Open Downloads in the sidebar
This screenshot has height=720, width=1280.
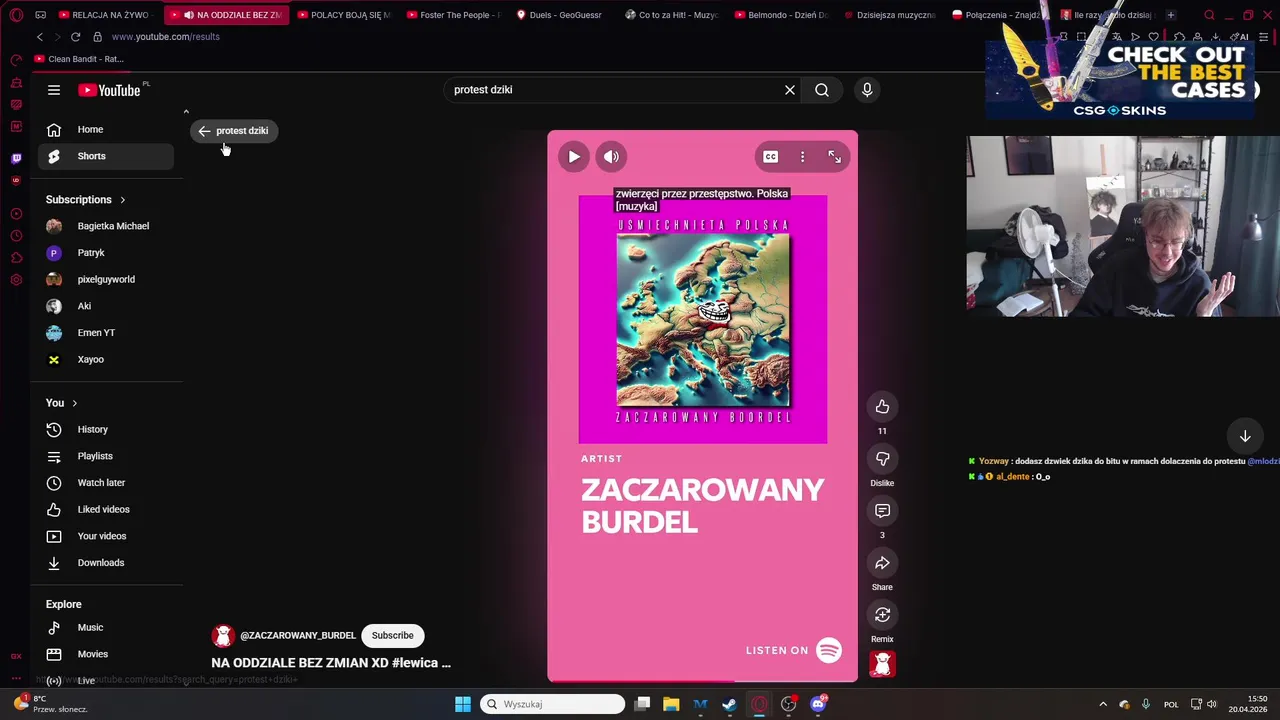click(x=106, y=563)
